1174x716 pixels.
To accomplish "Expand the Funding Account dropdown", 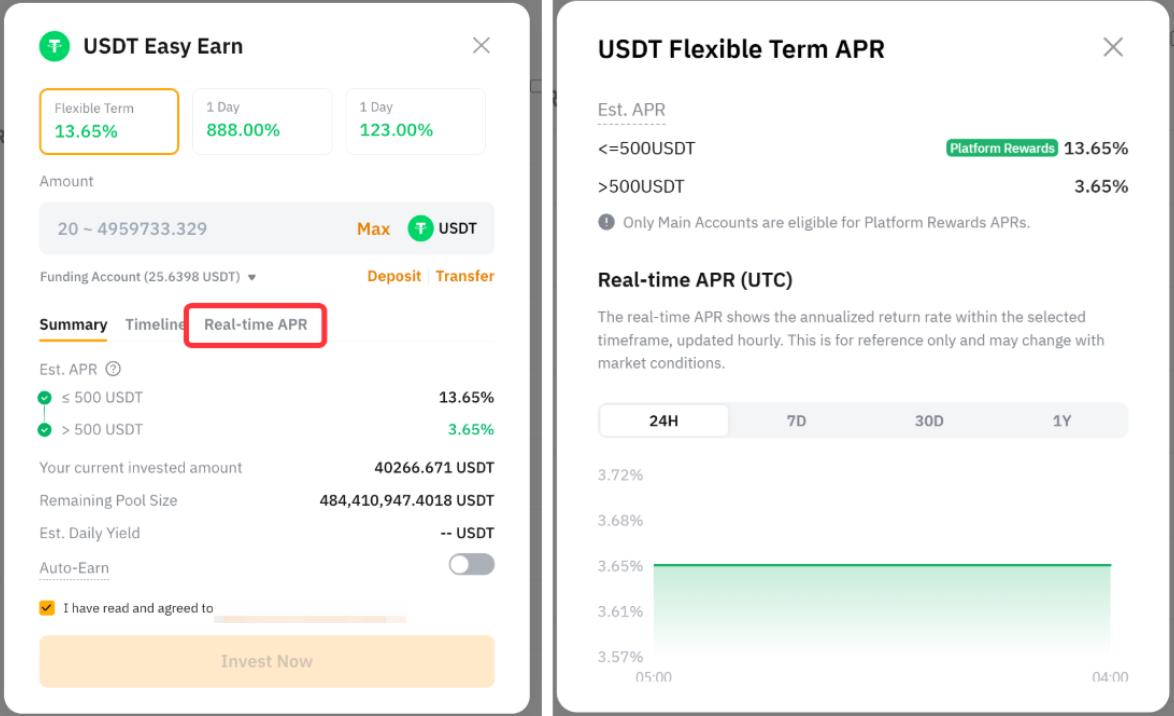I will [252, 277].
